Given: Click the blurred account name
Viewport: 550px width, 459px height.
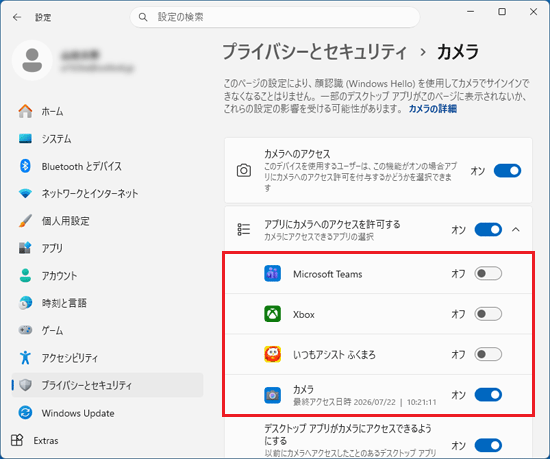Looking at the screenshot, I should 80,55.
